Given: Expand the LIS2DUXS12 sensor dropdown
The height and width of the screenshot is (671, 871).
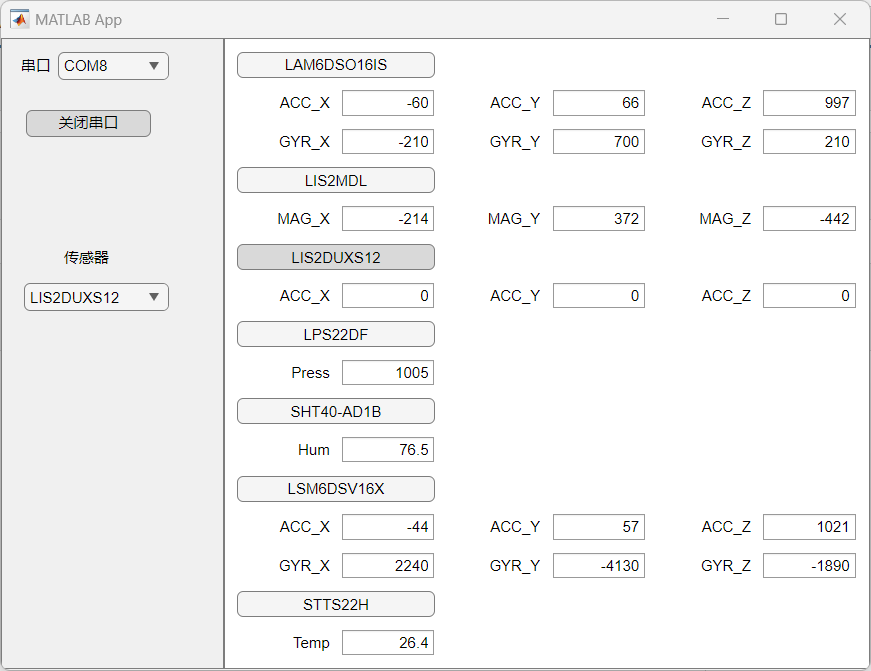Looking at the screenshot, I should pyautogui.click(x=96, y=297).
